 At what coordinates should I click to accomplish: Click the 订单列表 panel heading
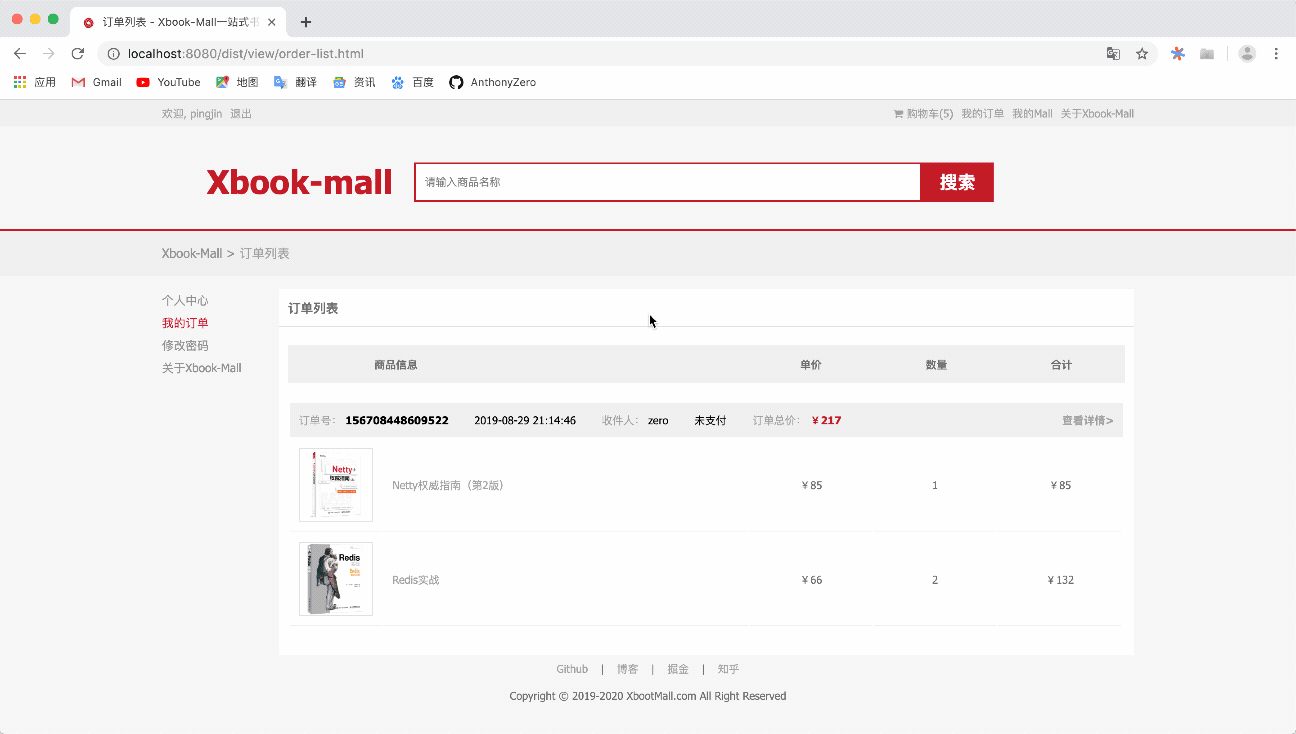pos(313,309)
